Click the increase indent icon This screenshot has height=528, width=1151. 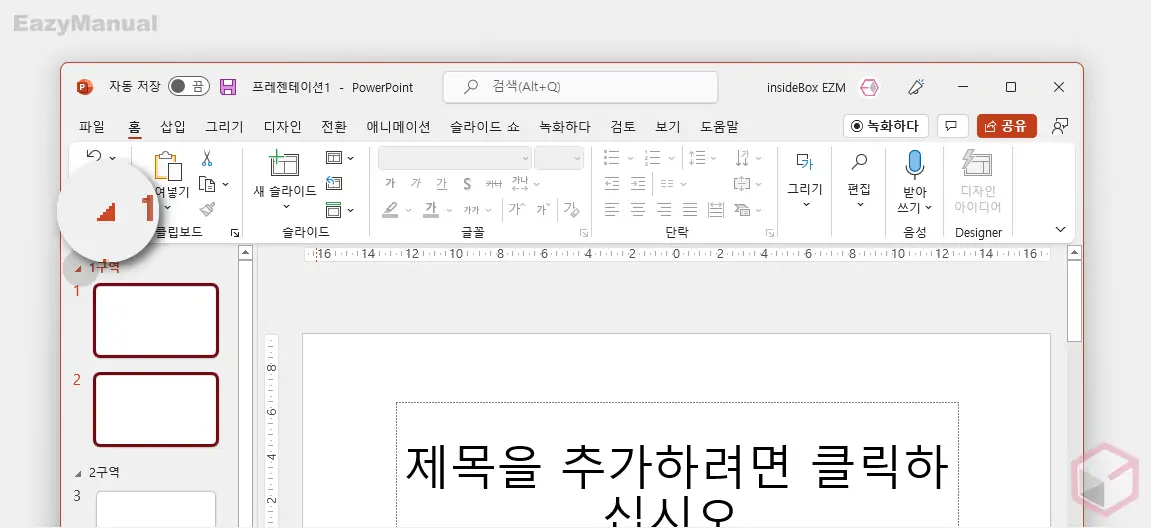tap(639, 184)
